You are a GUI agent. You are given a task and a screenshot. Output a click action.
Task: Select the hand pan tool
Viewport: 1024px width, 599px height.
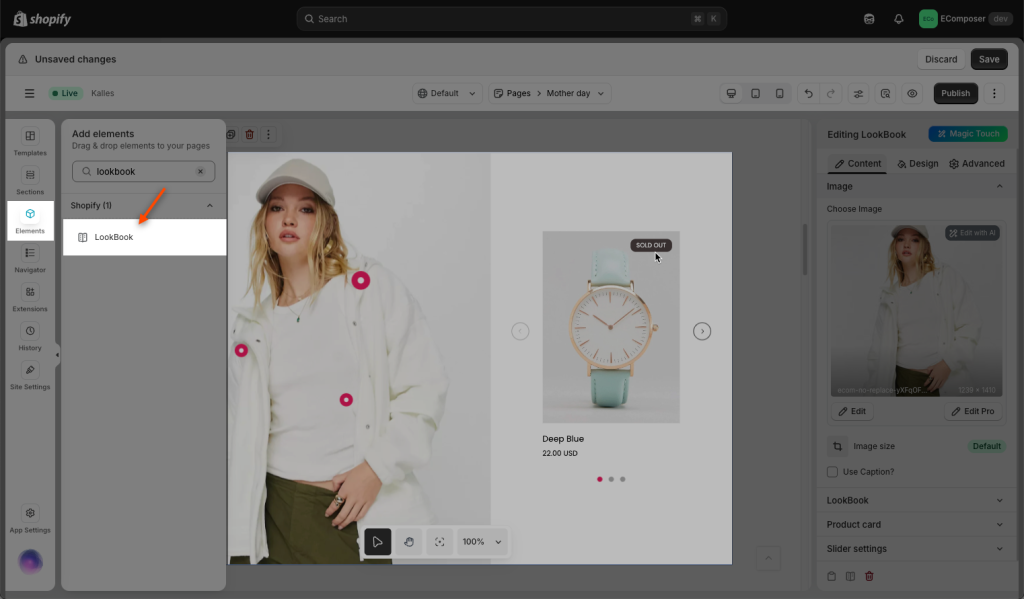pos(409,542)
